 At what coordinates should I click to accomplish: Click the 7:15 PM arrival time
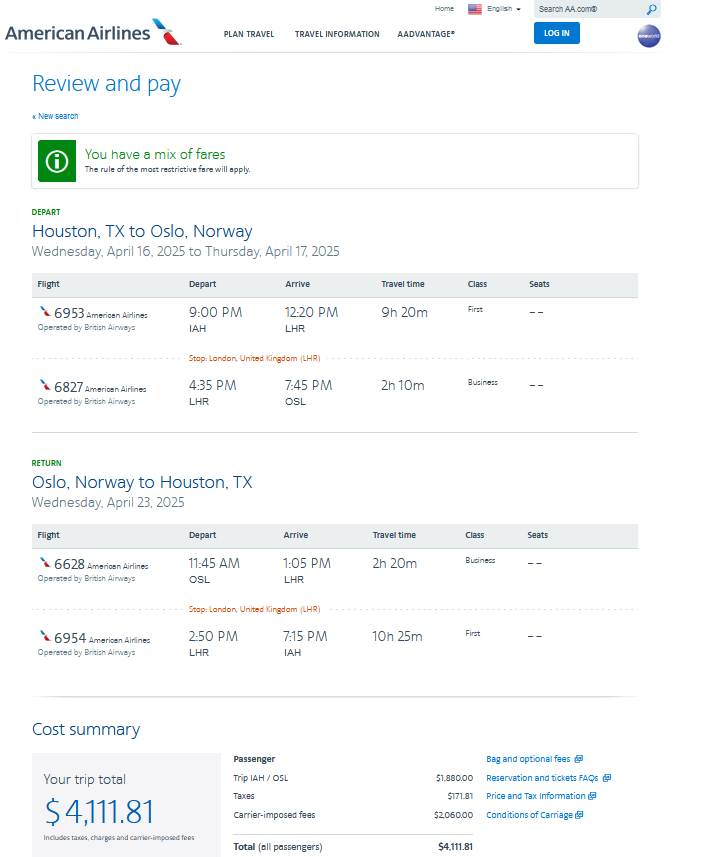tap(305, 636)
